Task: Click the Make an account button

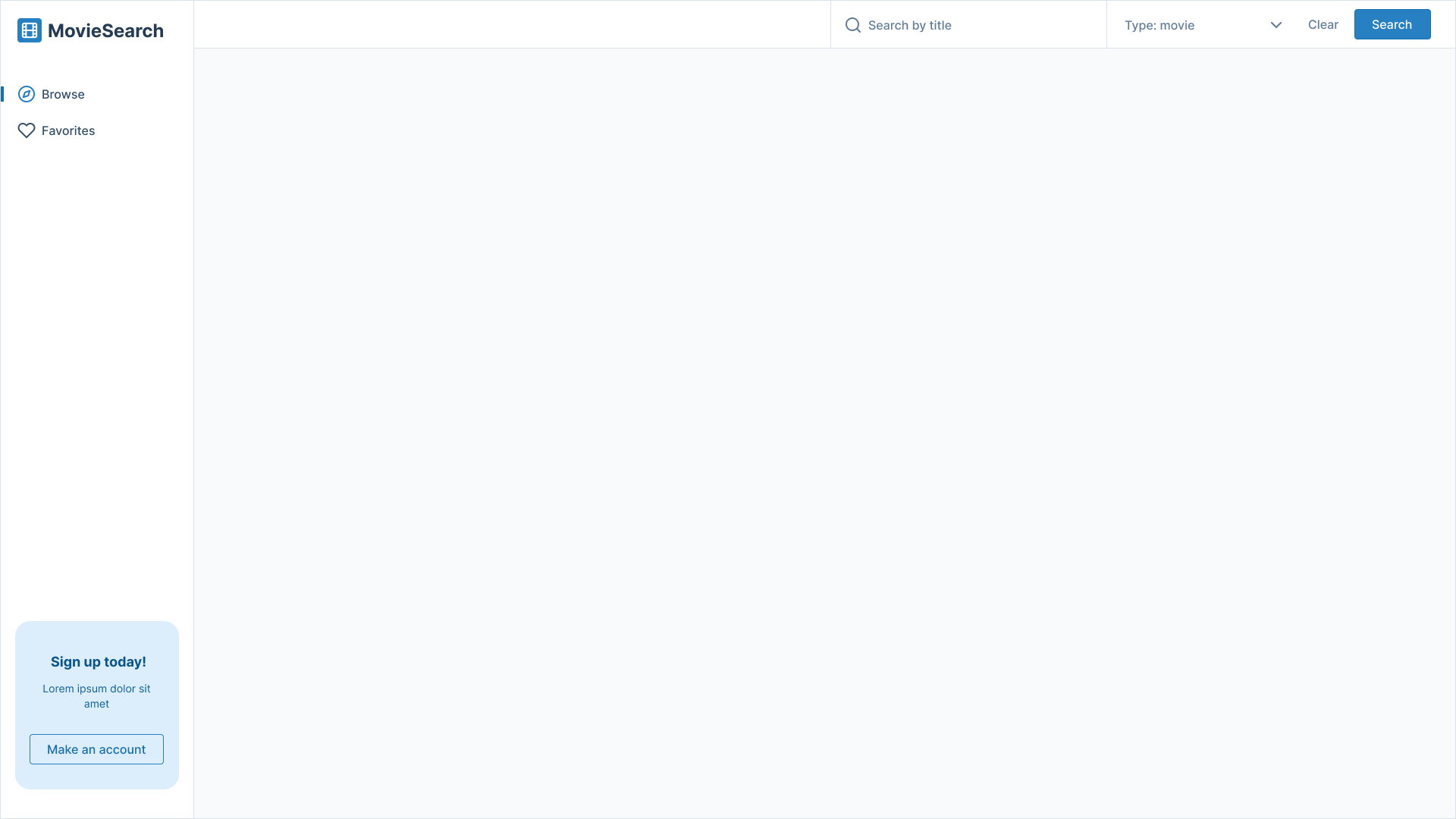Action: [96, 748]
